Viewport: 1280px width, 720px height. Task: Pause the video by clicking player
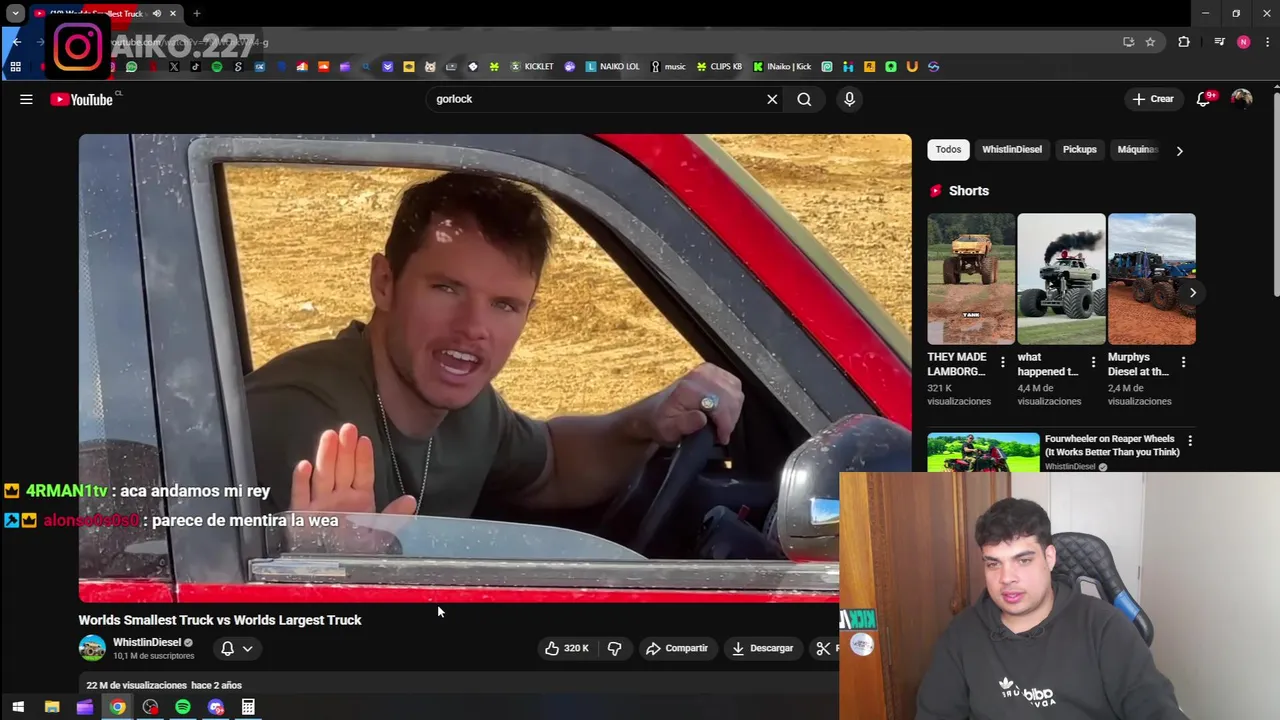click(x=495, y=368)
